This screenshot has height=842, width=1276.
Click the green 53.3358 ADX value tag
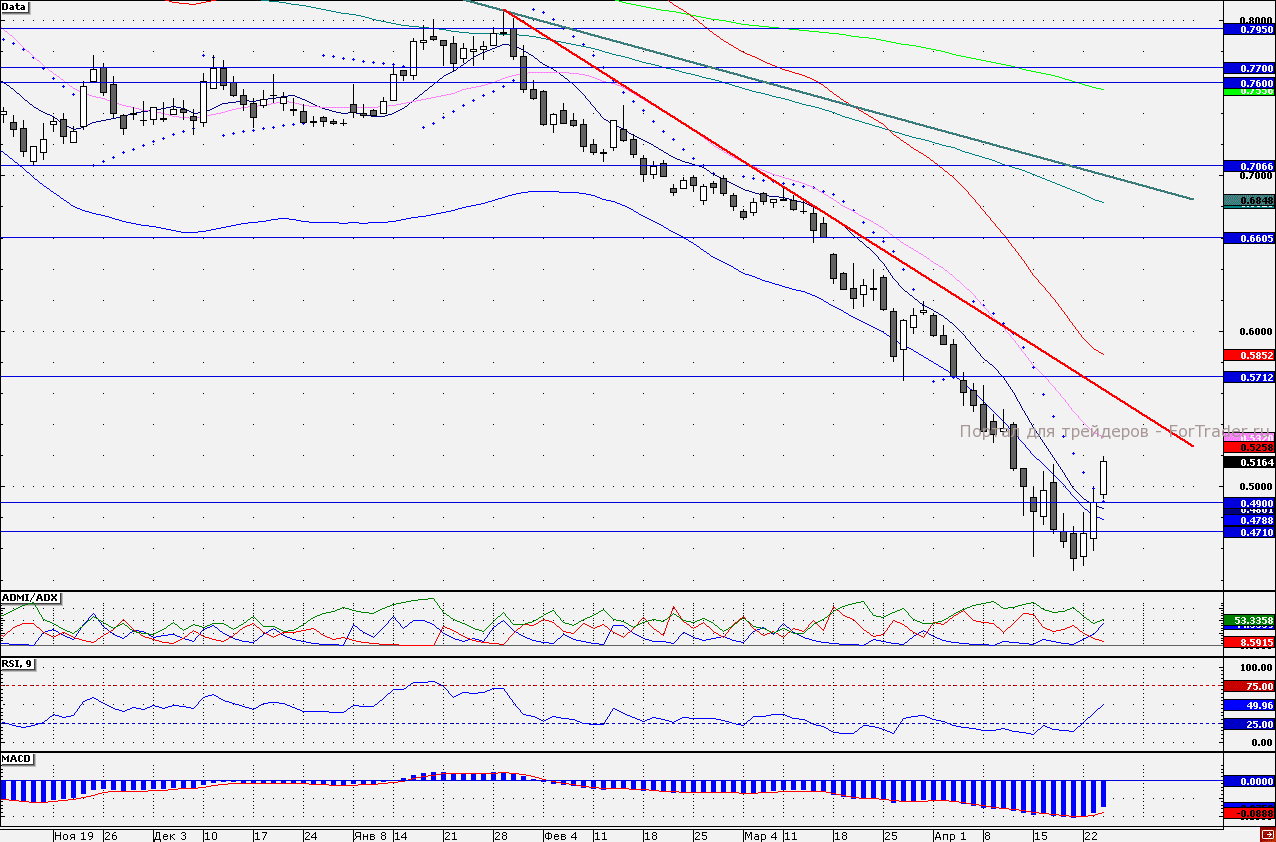[x=1249, y=621]
